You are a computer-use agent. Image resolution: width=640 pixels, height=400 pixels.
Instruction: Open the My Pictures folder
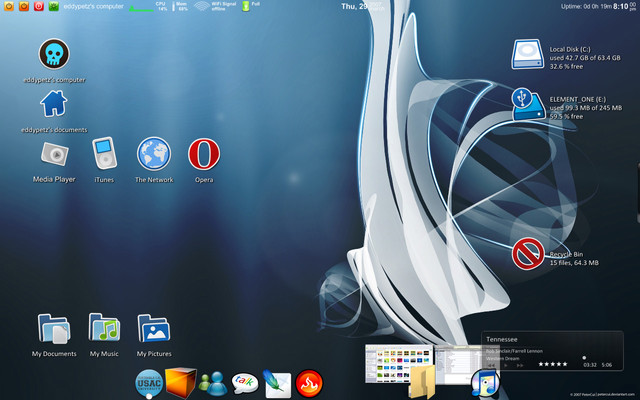154,328
